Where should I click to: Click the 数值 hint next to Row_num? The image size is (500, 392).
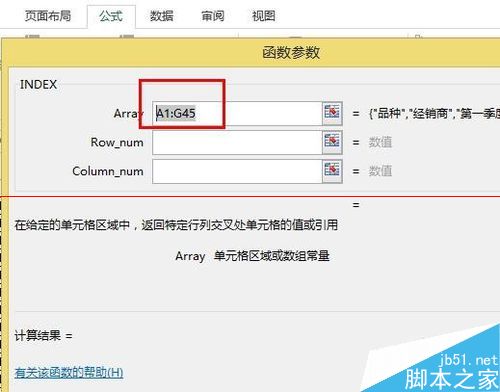380,142
